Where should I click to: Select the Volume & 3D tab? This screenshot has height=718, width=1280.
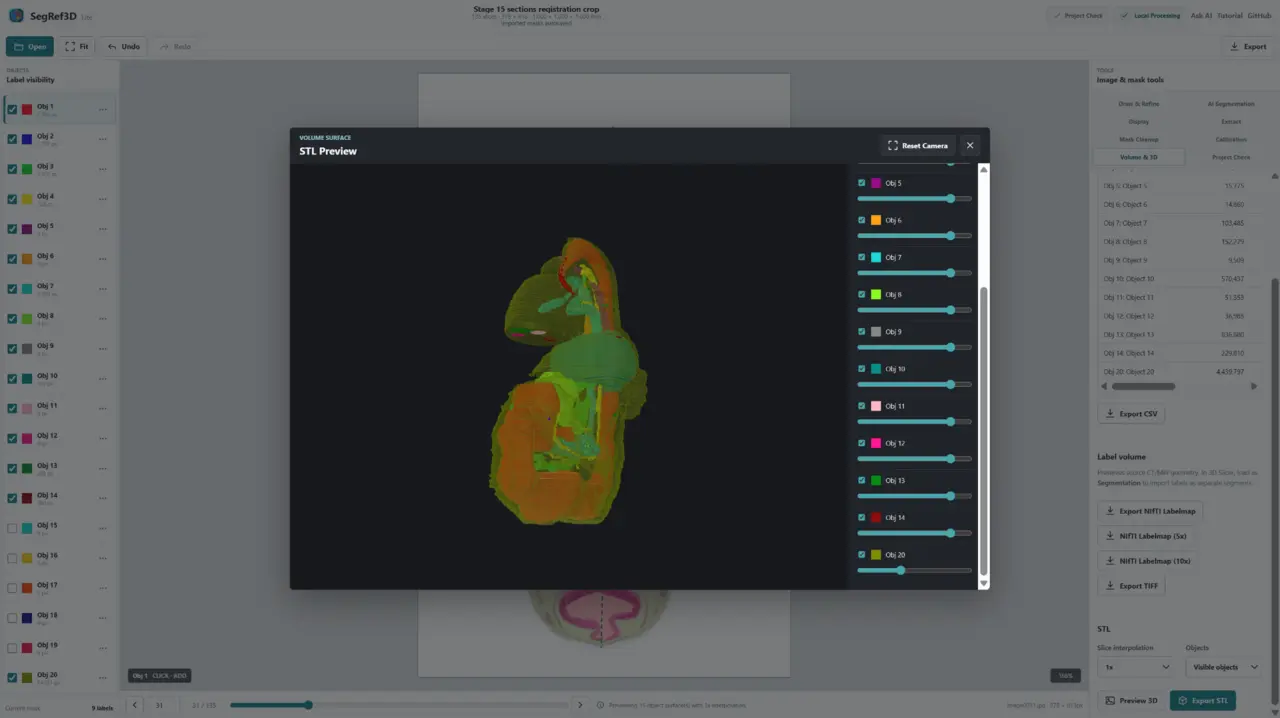pyautogui.click(x=1139, y=157)
